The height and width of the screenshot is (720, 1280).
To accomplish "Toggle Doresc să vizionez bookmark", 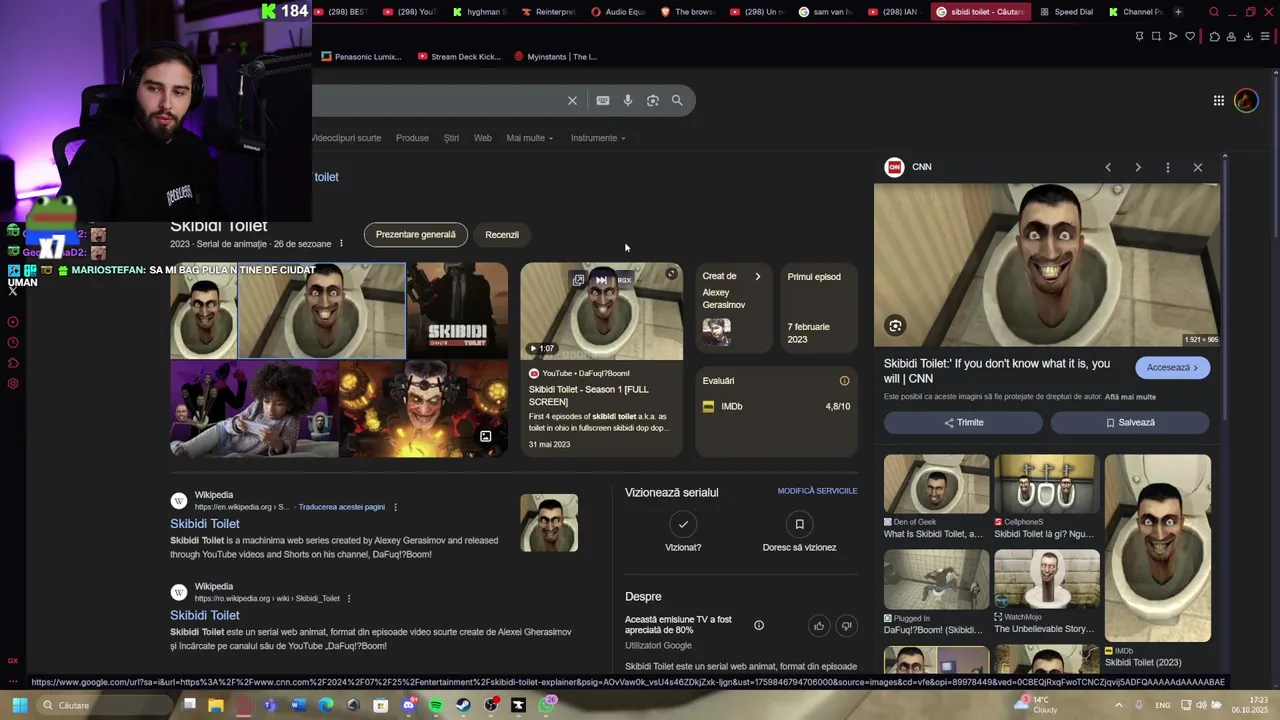I will [799, 524].
